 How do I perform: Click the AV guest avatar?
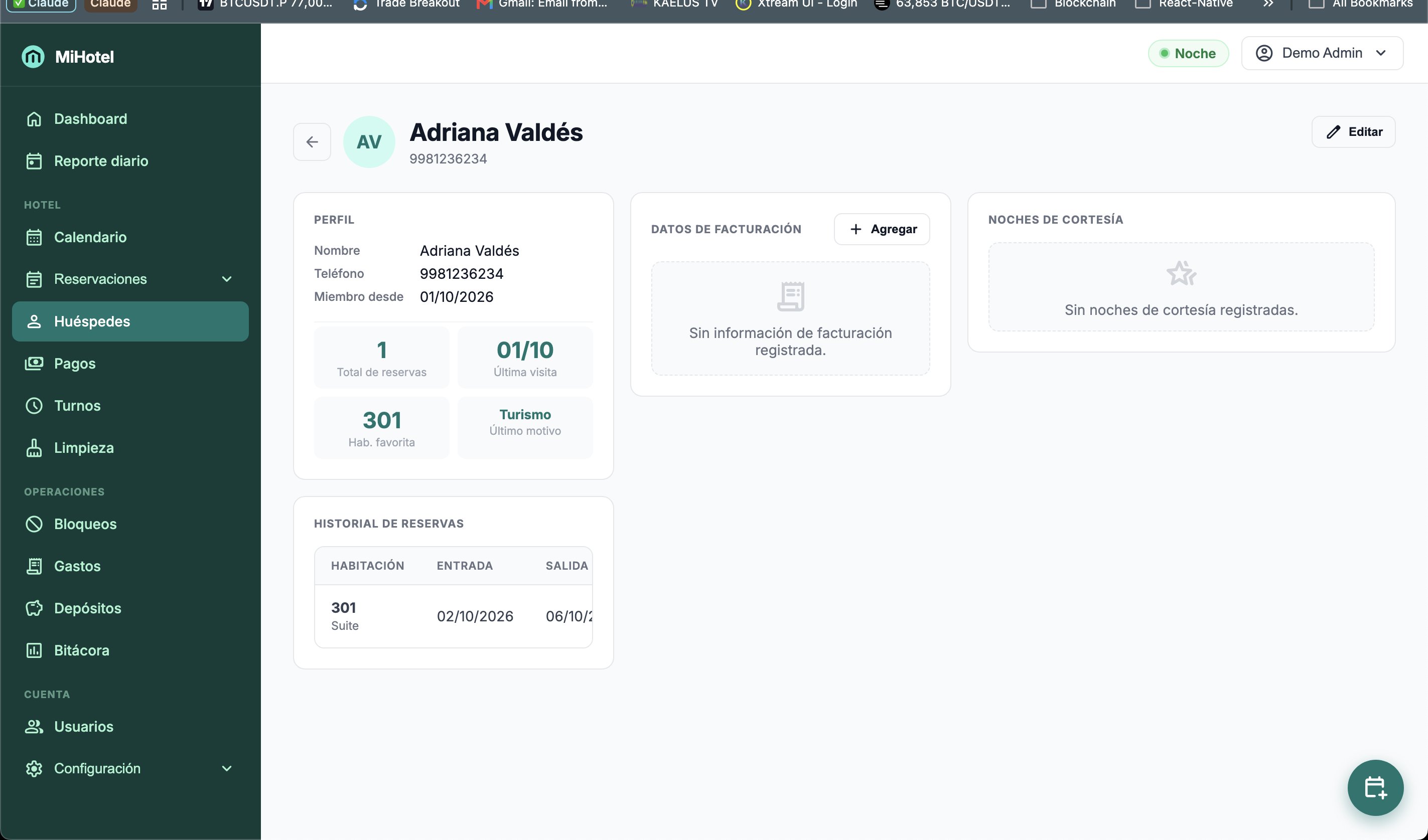369,141
